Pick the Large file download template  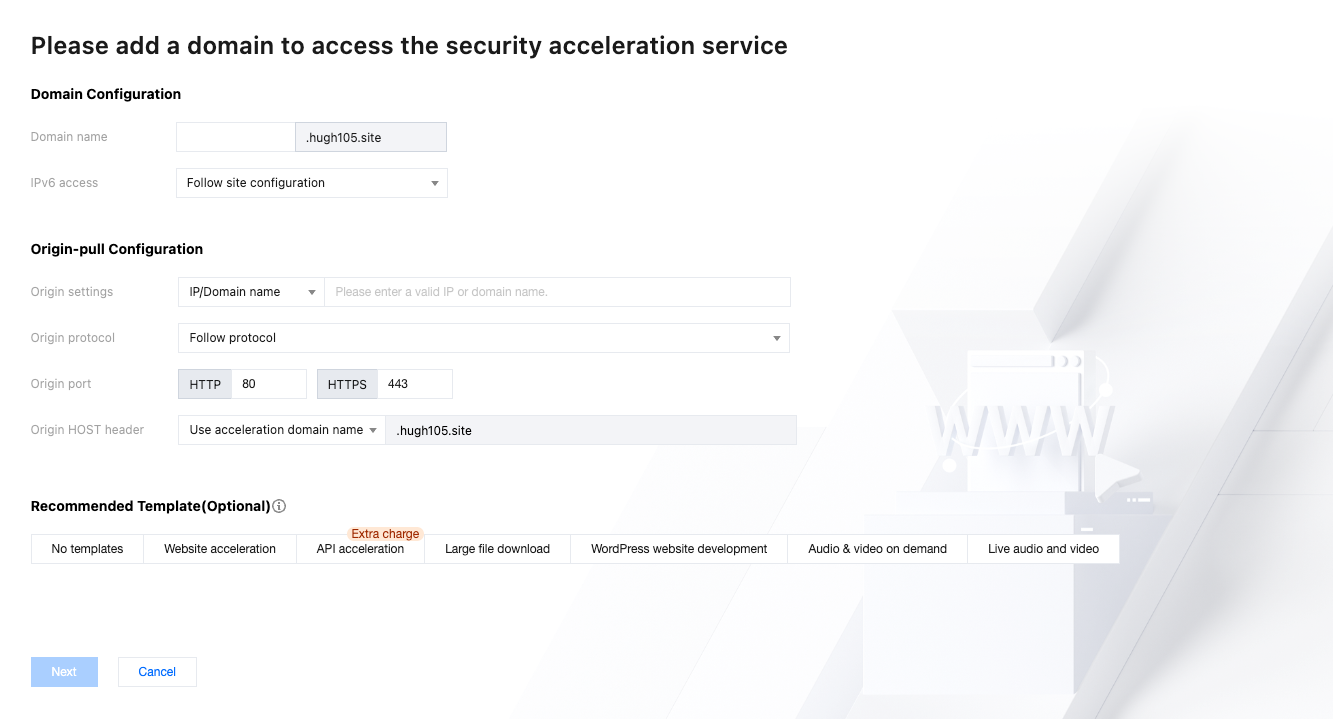[x=497, y=549]
